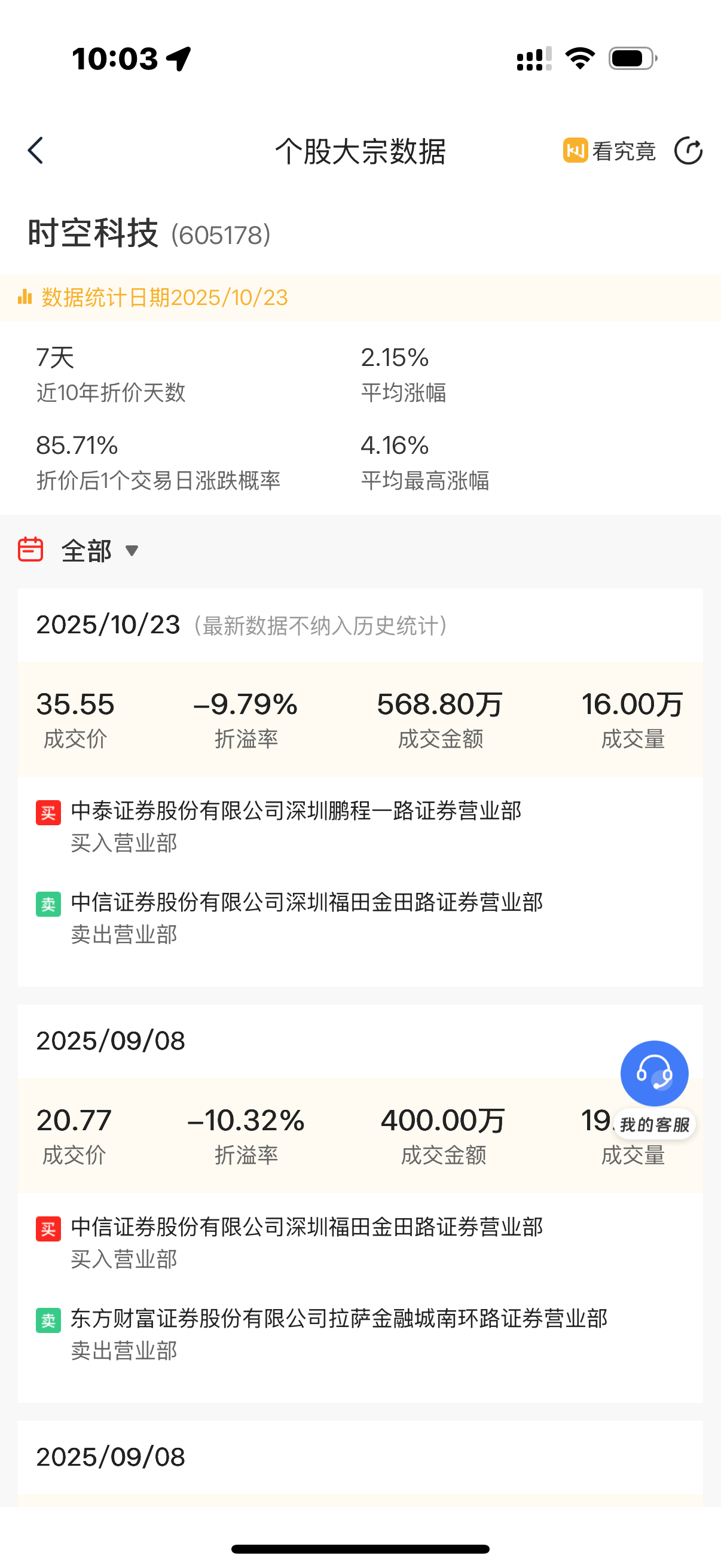Tap the page title 个股大宗数据

point(360,151)
